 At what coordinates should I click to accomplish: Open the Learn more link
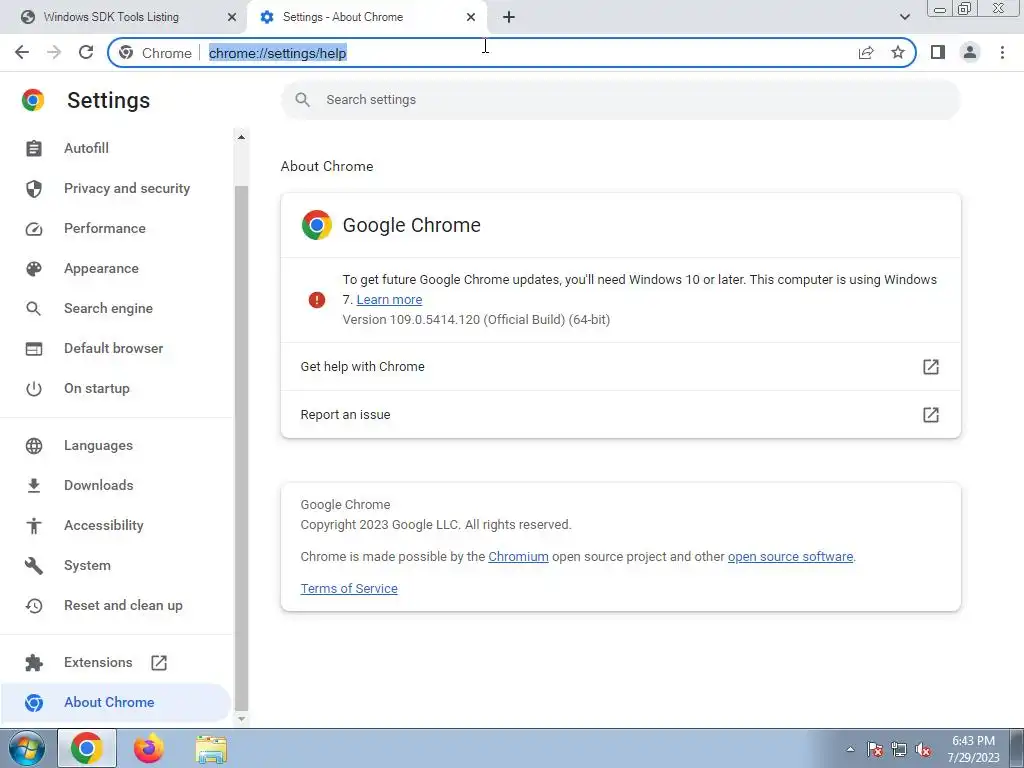pyautogui.click(x=389, y=299)
